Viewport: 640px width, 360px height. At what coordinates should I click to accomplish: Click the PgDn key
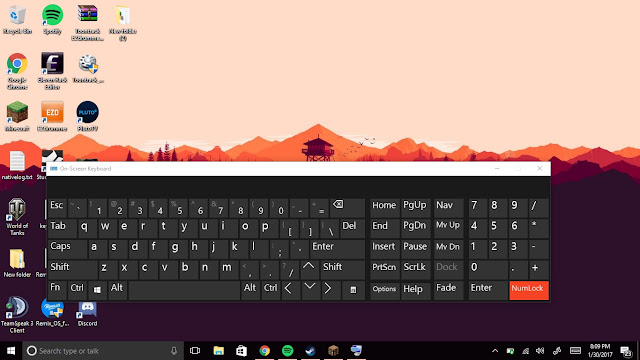(415, 228)
